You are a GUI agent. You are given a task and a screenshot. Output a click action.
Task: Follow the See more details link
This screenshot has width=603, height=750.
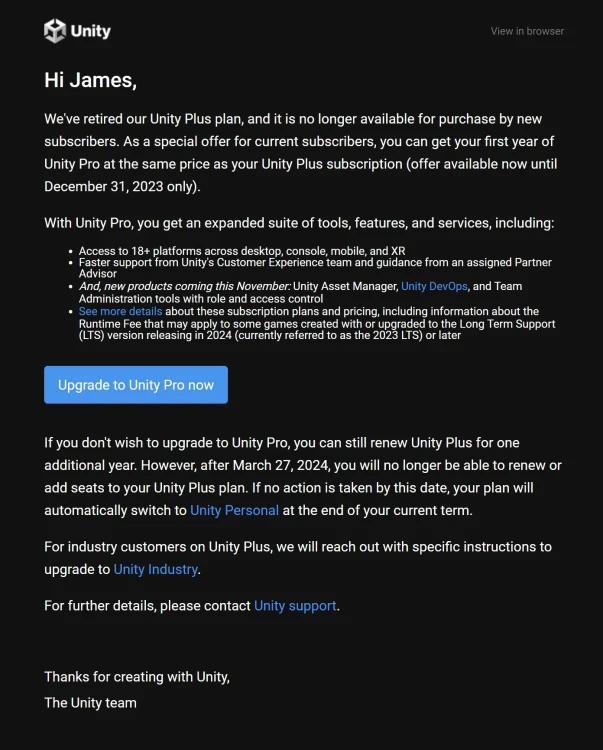[121, 311]
